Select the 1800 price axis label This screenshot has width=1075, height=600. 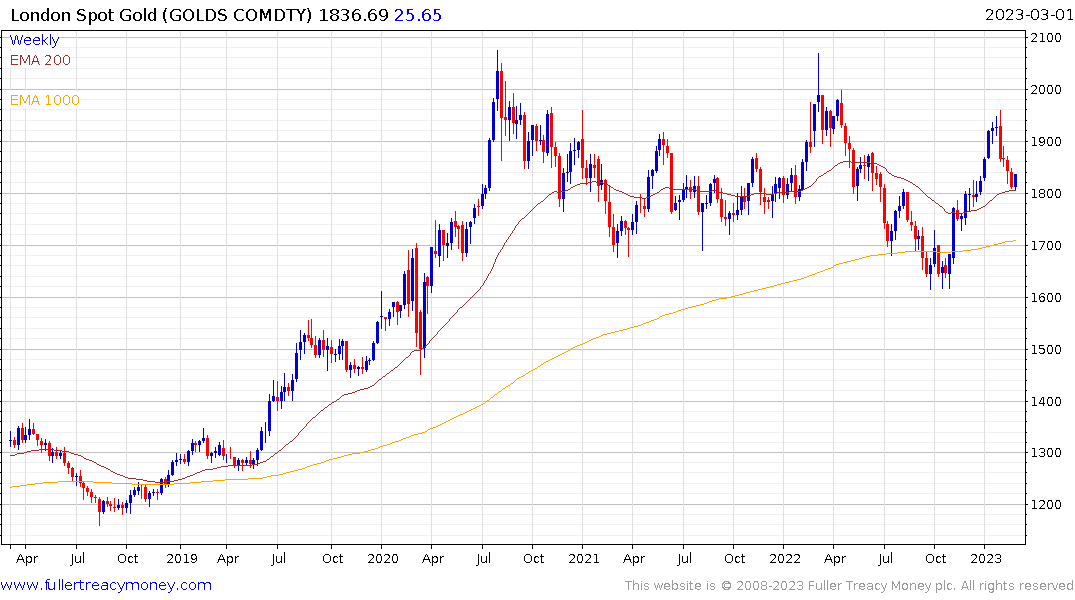(1046, 193)
